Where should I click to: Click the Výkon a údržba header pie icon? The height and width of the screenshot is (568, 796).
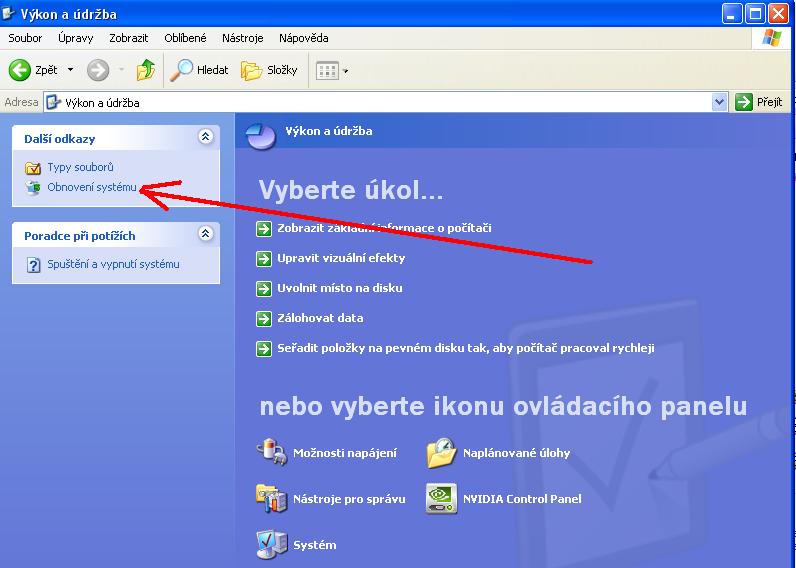click(260, 135)
